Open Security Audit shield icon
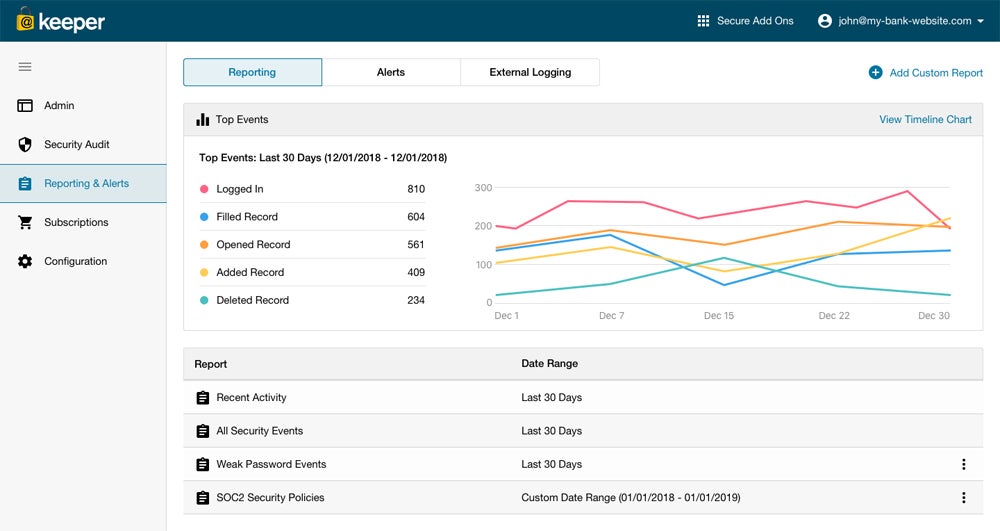Screen dimensions: 1000x531 click(25, 145)
